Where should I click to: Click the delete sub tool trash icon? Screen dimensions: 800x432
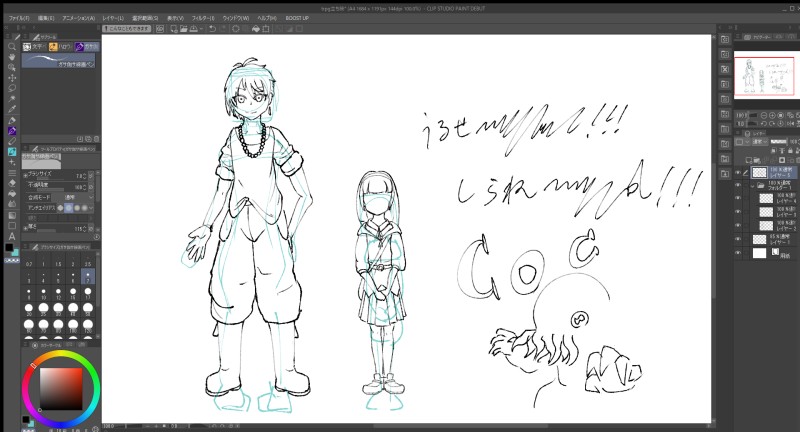[x=96, y=139]
